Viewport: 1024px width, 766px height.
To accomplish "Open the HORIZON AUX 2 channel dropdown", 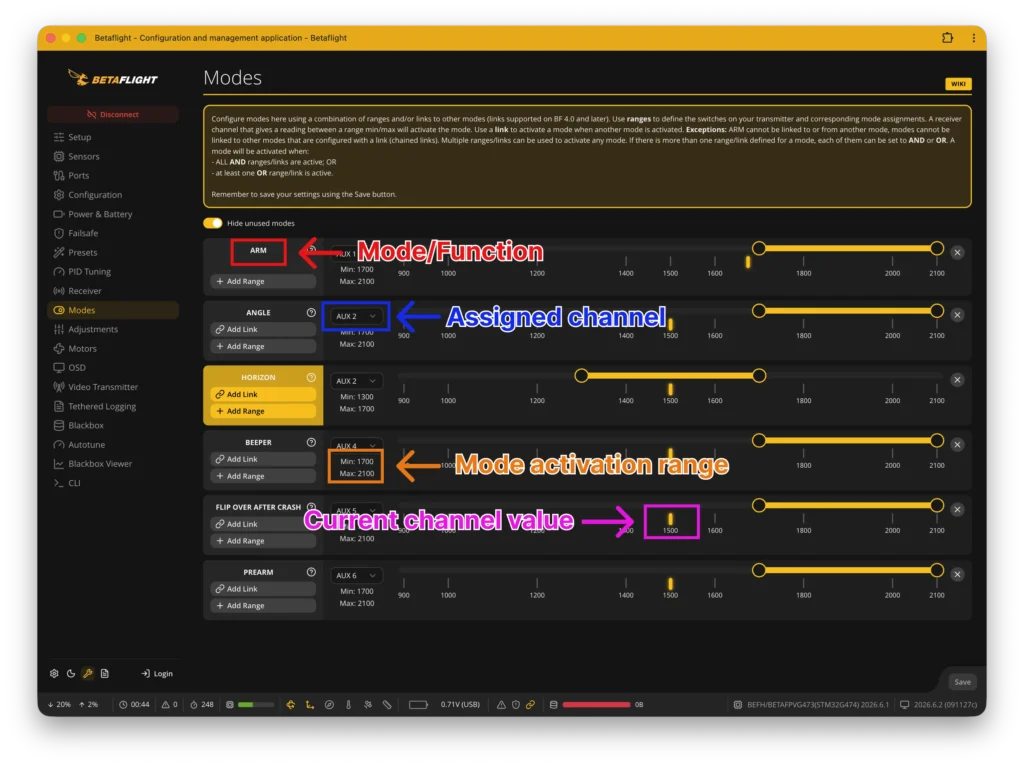I will (x=356, y=381).
